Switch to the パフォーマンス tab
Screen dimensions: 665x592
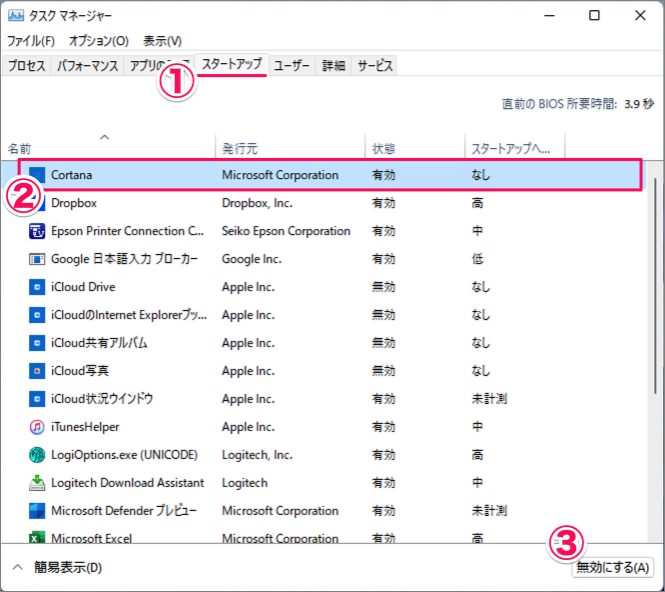[x=87, y=66]
